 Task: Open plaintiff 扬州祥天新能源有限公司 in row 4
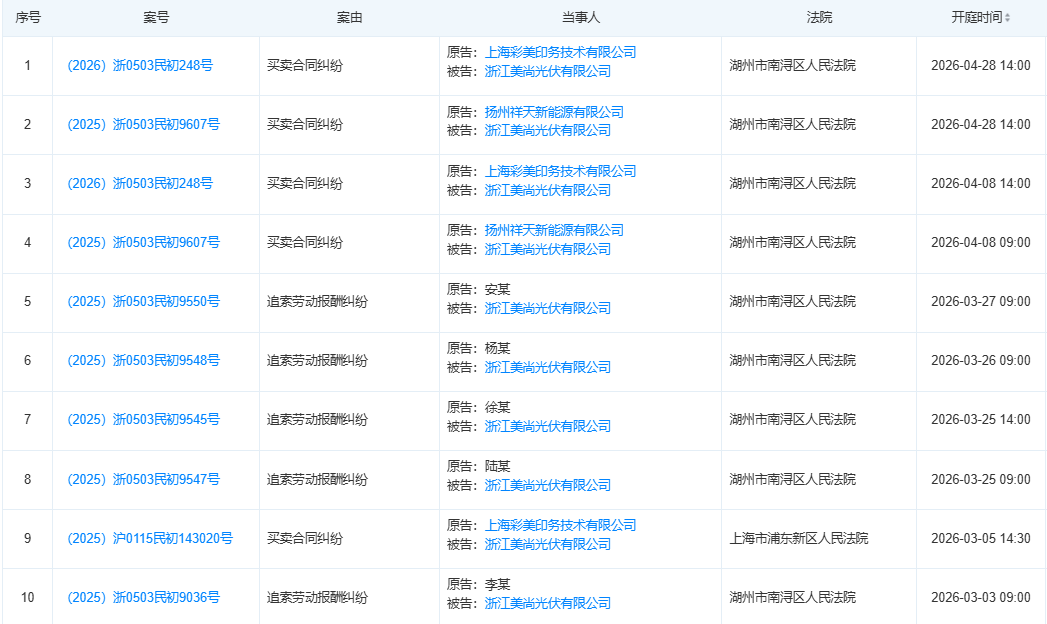554,230
